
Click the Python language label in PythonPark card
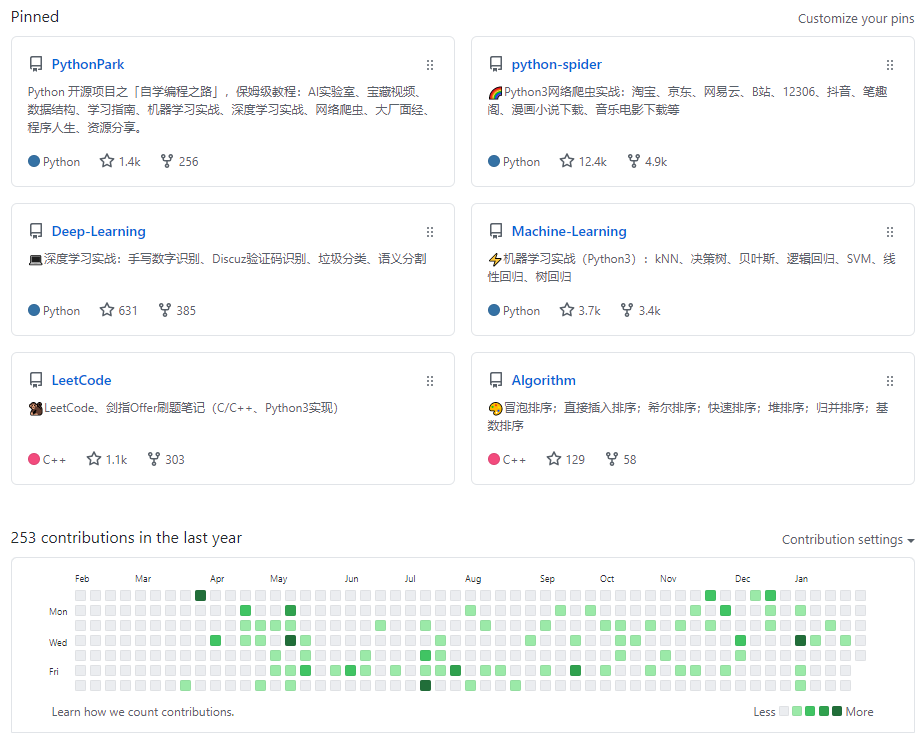pos(54,161)
